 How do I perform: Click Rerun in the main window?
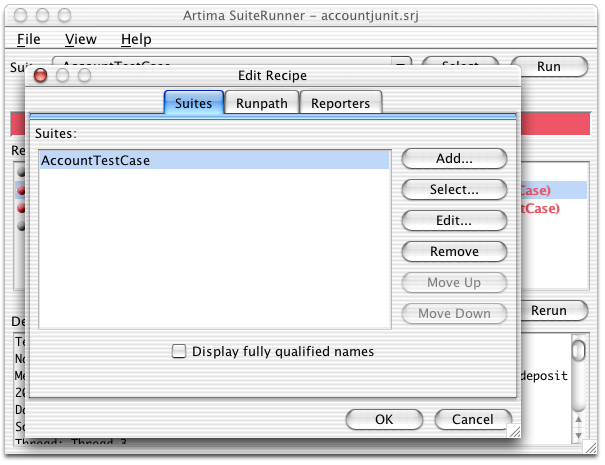pos(553,310)
